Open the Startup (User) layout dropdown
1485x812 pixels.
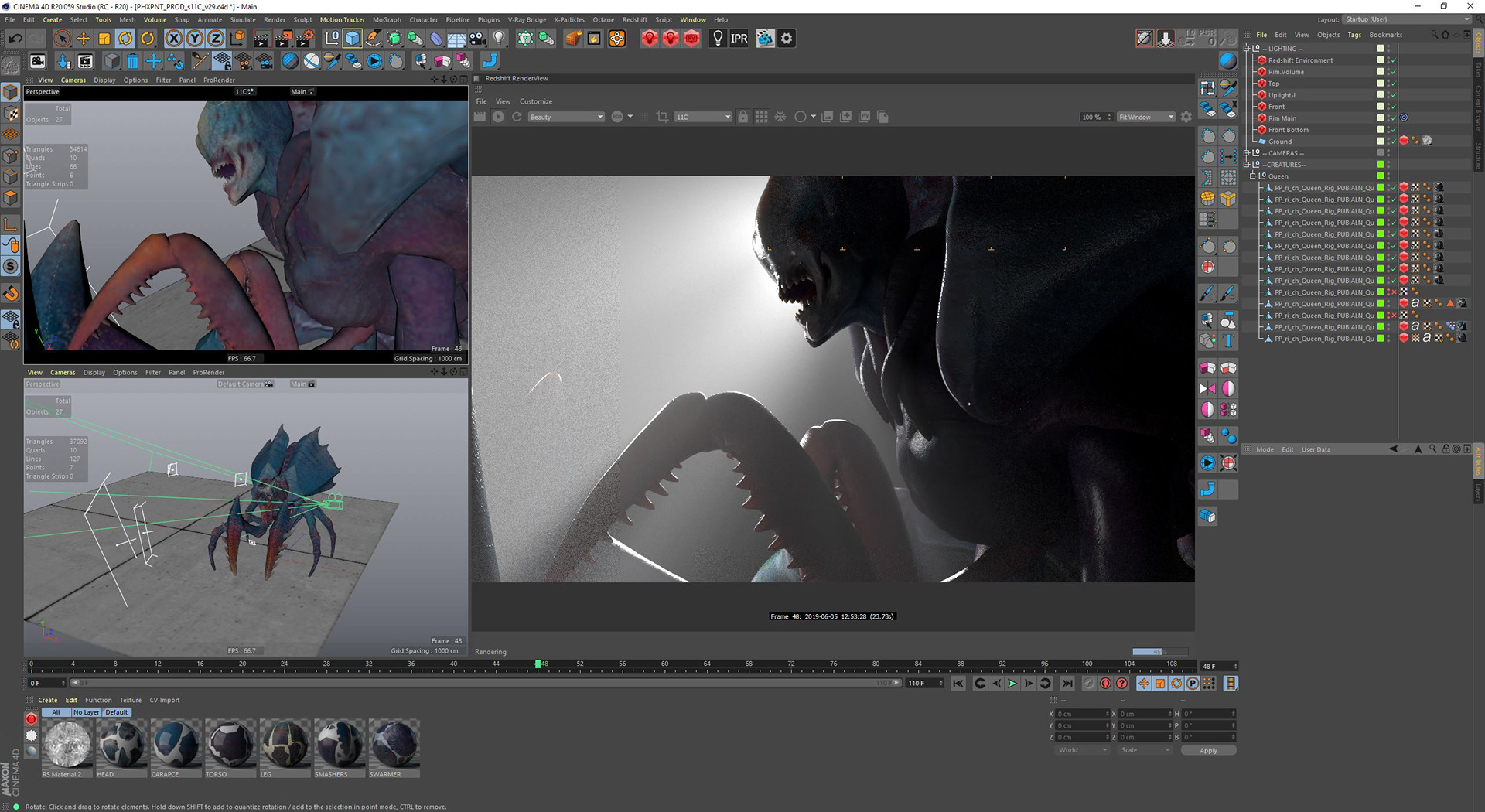pyautogui.click(x=1405, y=19)
